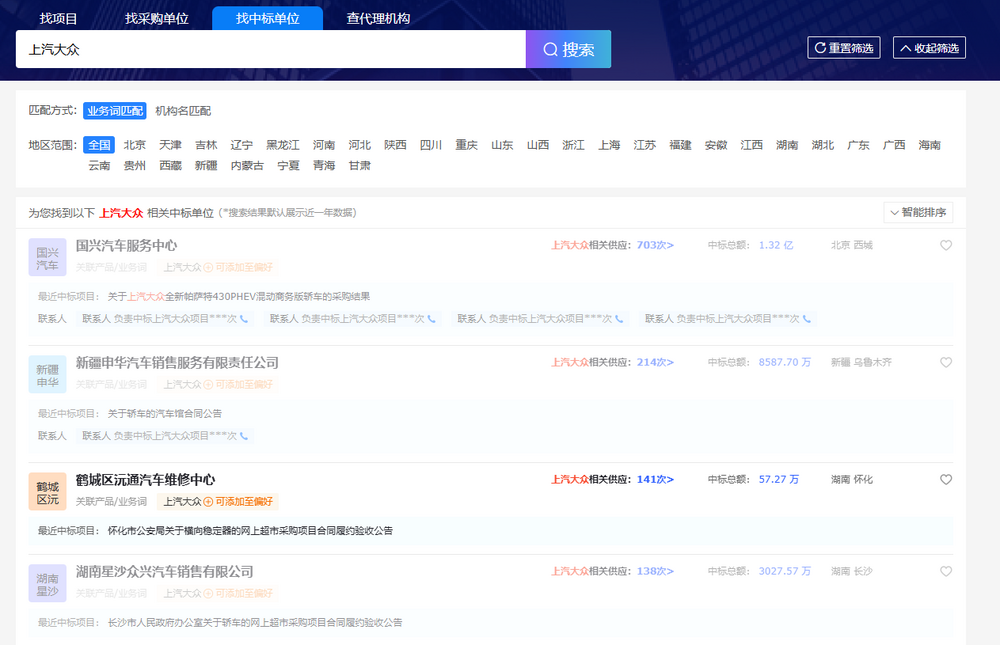Focus the search field containing 上汽大众
The image size is (1000, 645).
tap(271, 49)
